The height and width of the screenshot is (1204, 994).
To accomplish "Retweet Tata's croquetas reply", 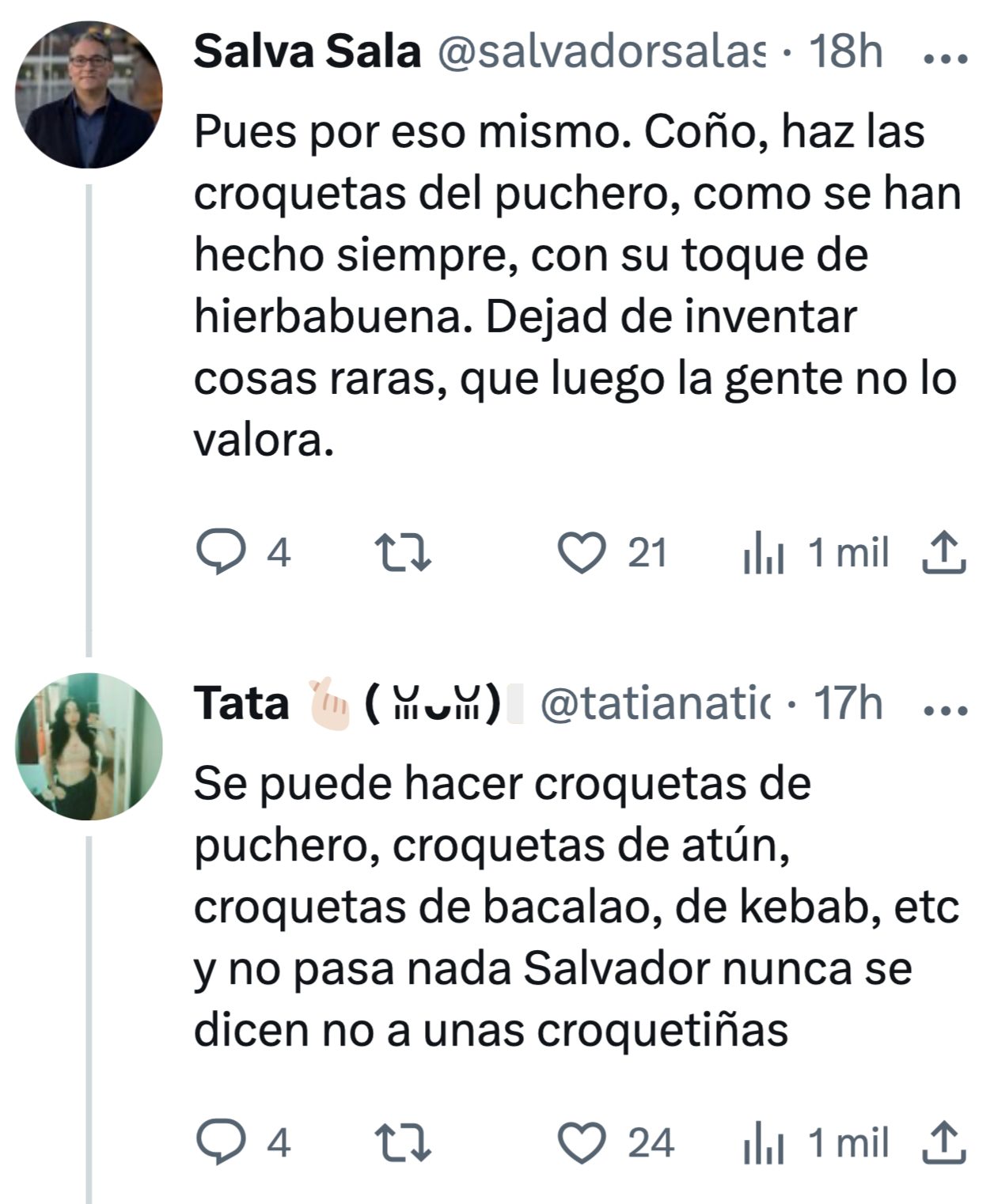I will point(402,1143).
